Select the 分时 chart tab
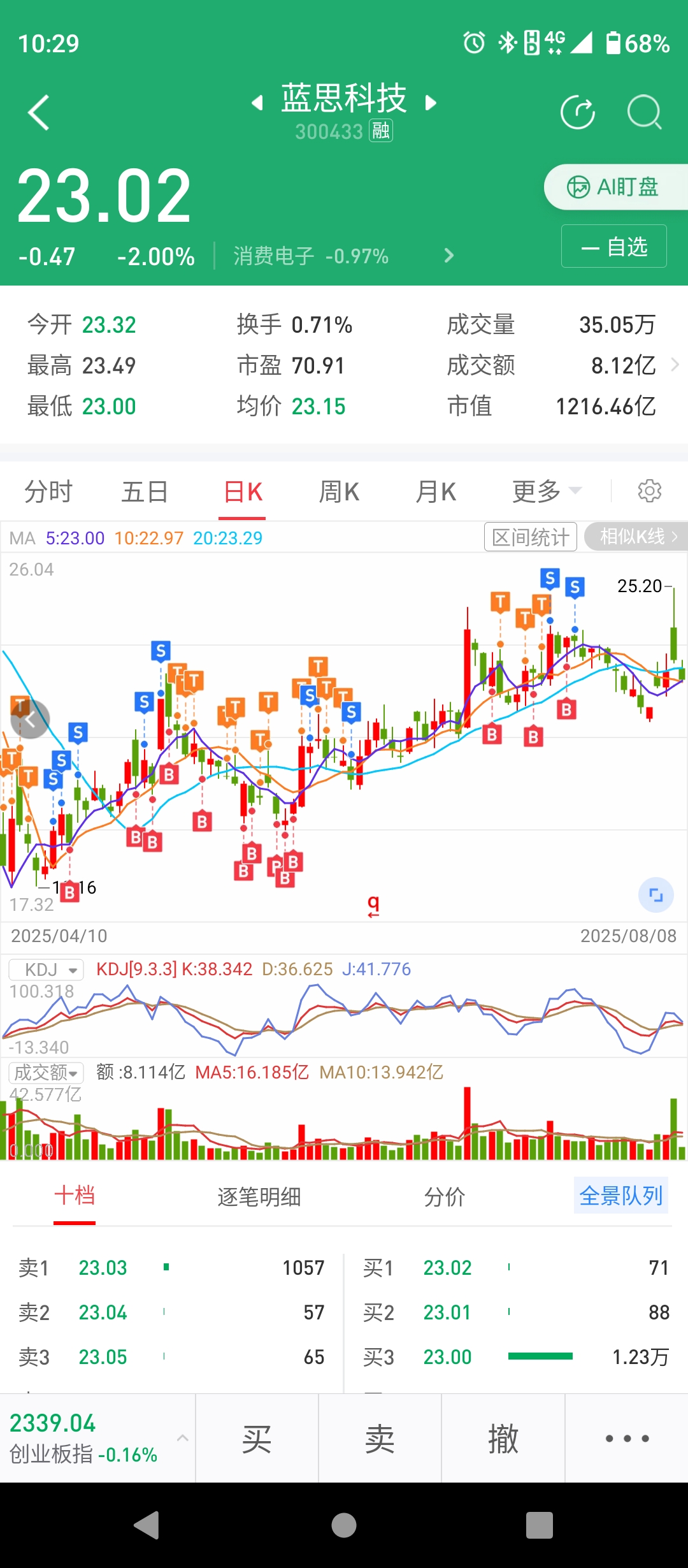Image resolution: width=688 pixels, height=1568 pixels. [48, 492]
